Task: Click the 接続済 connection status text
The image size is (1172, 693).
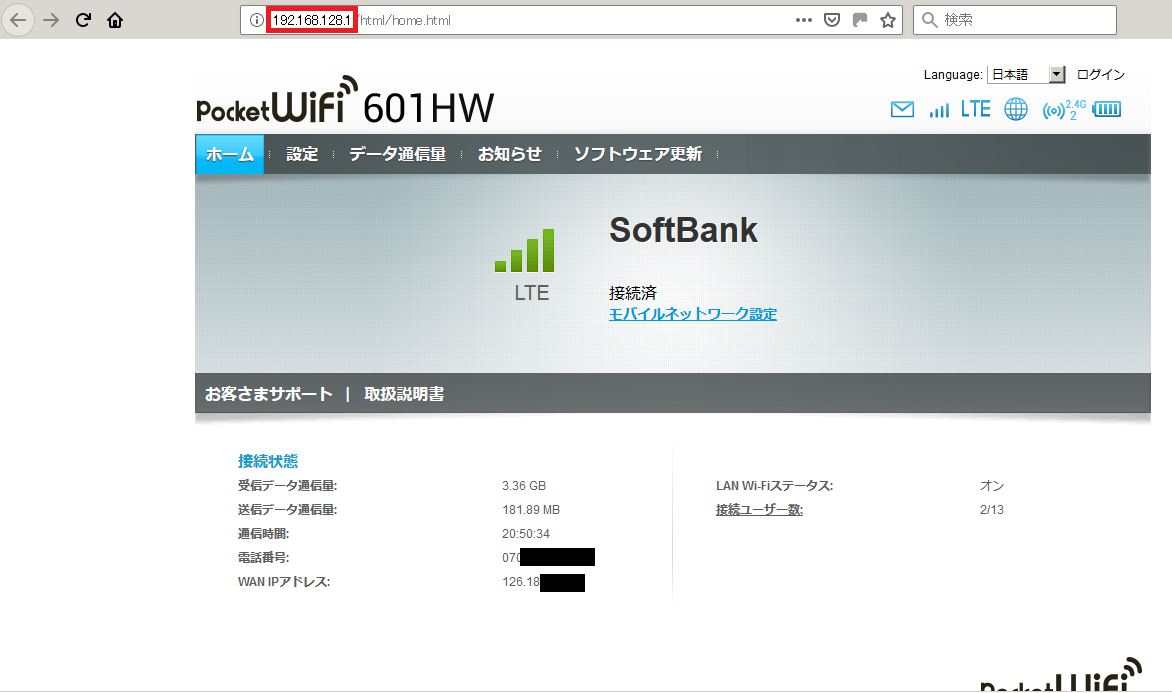Action: click(632, 293)
